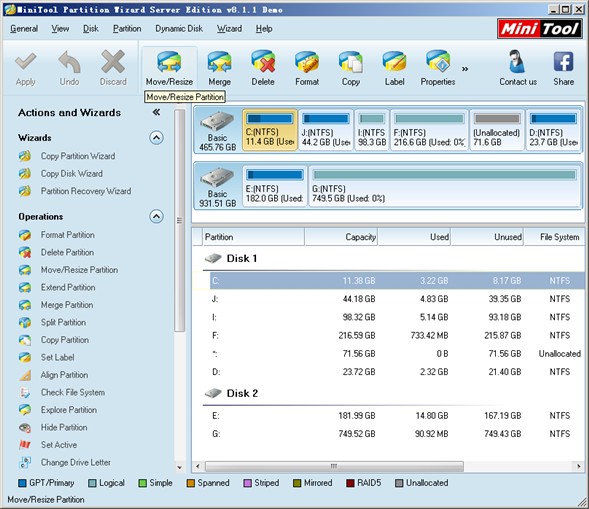This screenshot has width=589, height=509.
Task: Open the Help menu
Action: pos(264,29)
